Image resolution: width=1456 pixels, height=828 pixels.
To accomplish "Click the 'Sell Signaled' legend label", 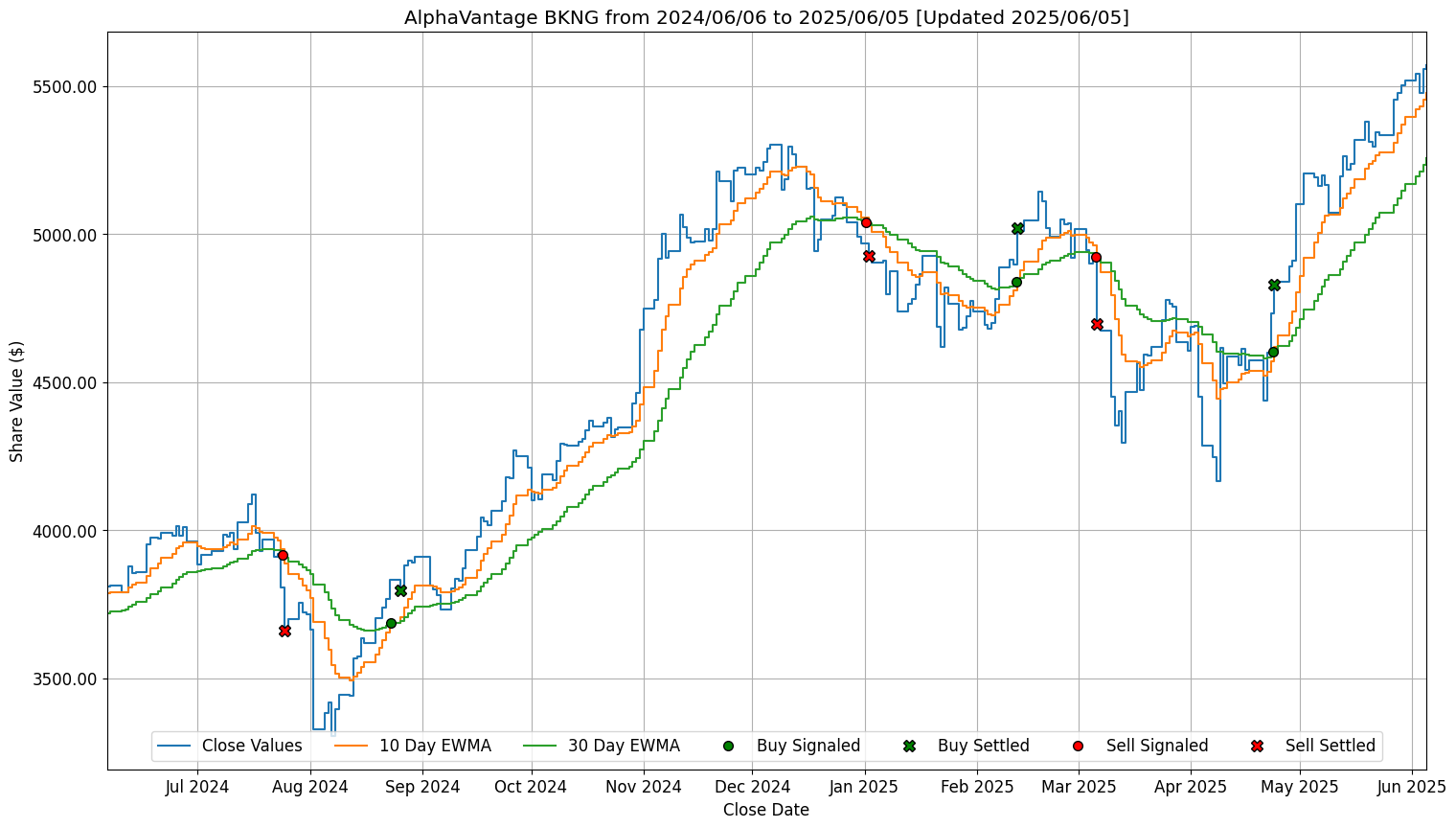I will 1157,746.
